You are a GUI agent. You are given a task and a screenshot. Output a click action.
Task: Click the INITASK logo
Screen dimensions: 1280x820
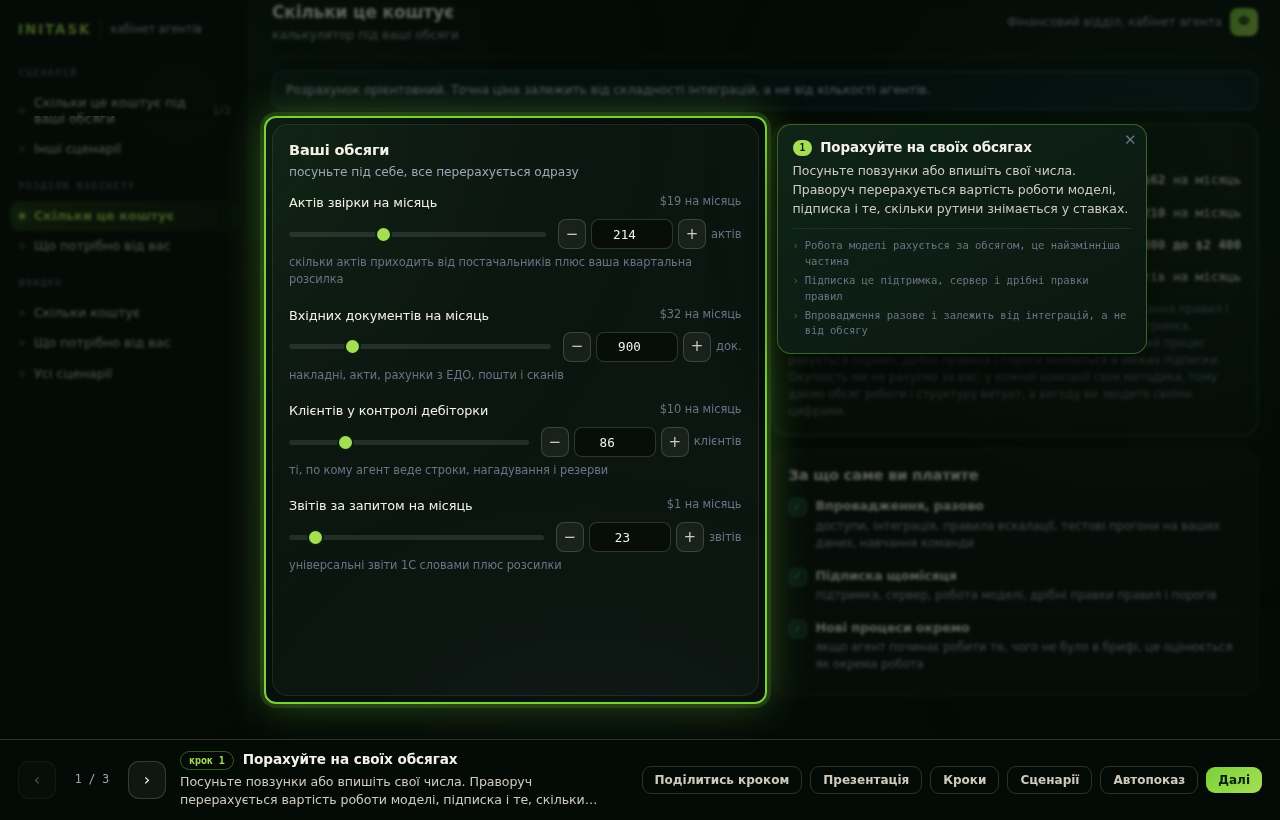point(54,29)
